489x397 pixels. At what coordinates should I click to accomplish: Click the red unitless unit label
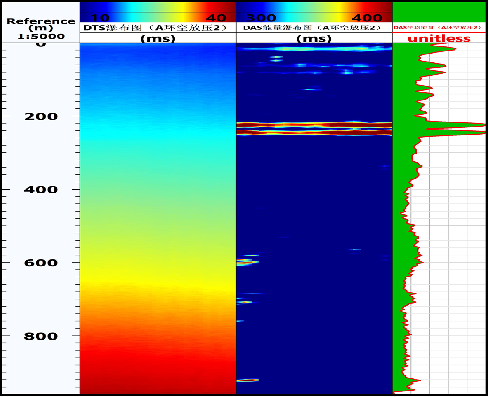click(439, 39)
